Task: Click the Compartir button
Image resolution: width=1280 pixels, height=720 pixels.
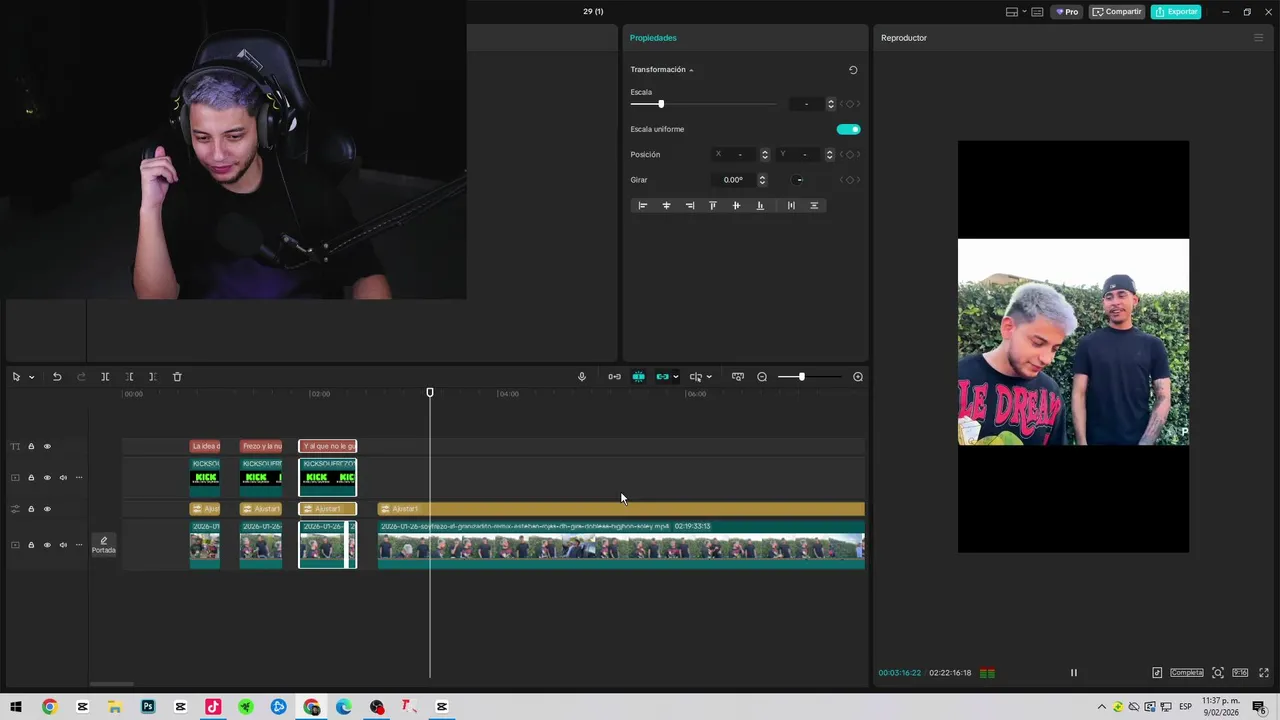Action: (1117, 12)
